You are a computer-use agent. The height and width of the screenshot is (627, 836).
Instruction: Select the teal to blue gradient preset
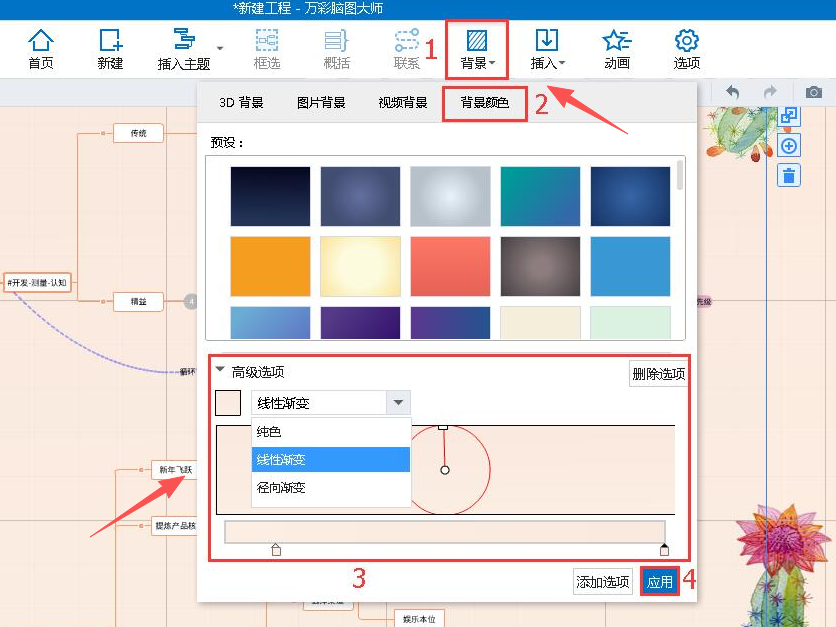(x=540, y=196)
